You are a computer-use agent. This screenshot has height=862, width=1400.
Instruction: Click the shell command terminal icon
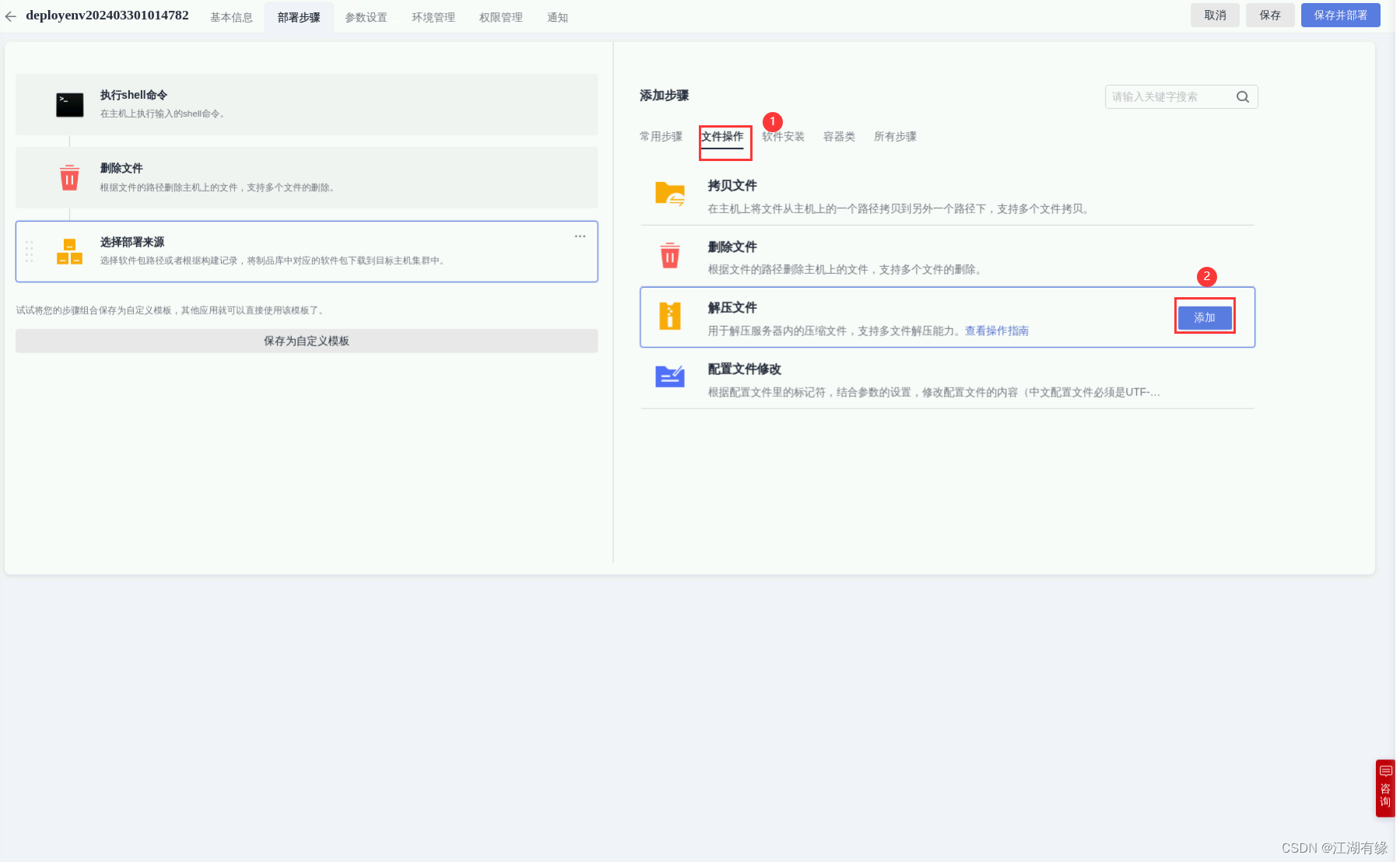click(69, 104)
